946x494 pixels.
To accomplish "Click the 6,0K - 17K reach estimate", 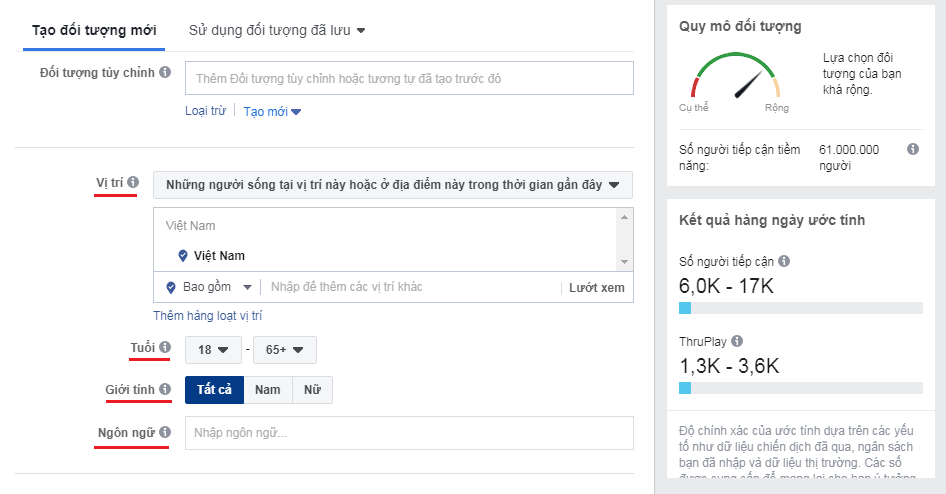I will click(x=726, y=286).
